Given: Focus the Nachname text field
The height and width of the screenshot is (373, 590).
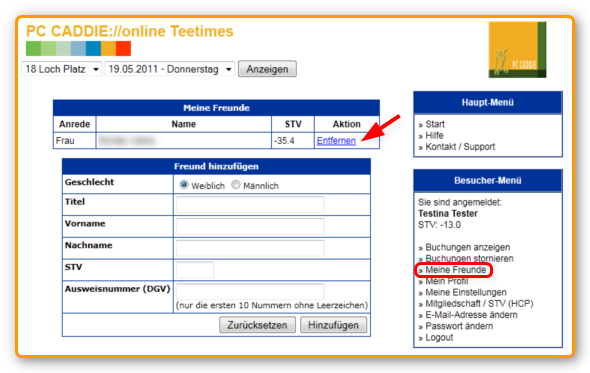Looking at the screenshot, I should click(250, 248).
